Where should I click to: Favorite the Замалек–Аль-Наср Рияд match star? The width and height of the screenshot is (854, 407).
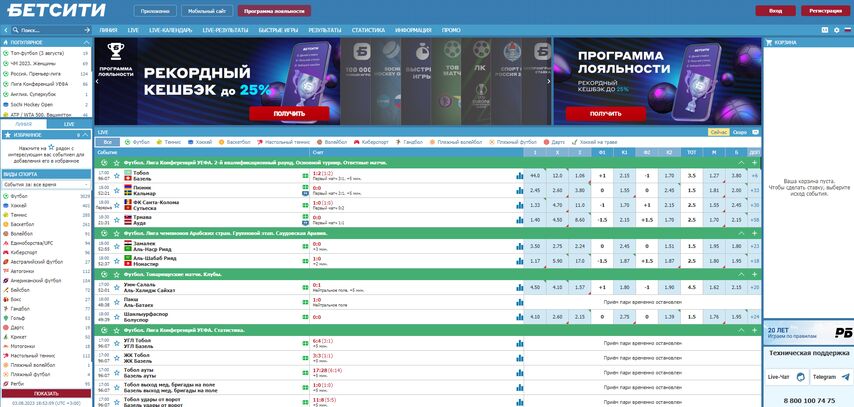click(116, 246)
